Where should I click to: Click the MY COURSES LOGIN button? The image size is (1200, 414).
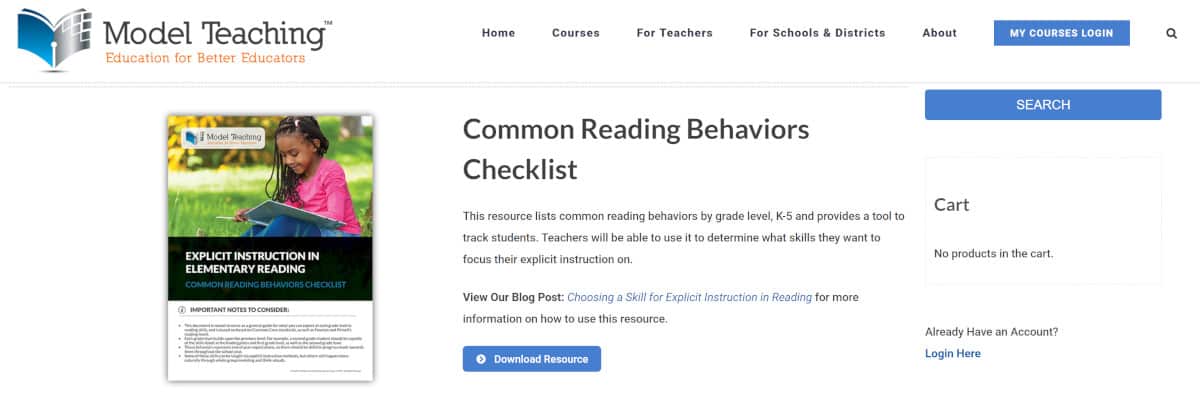tap(1062, 33)
